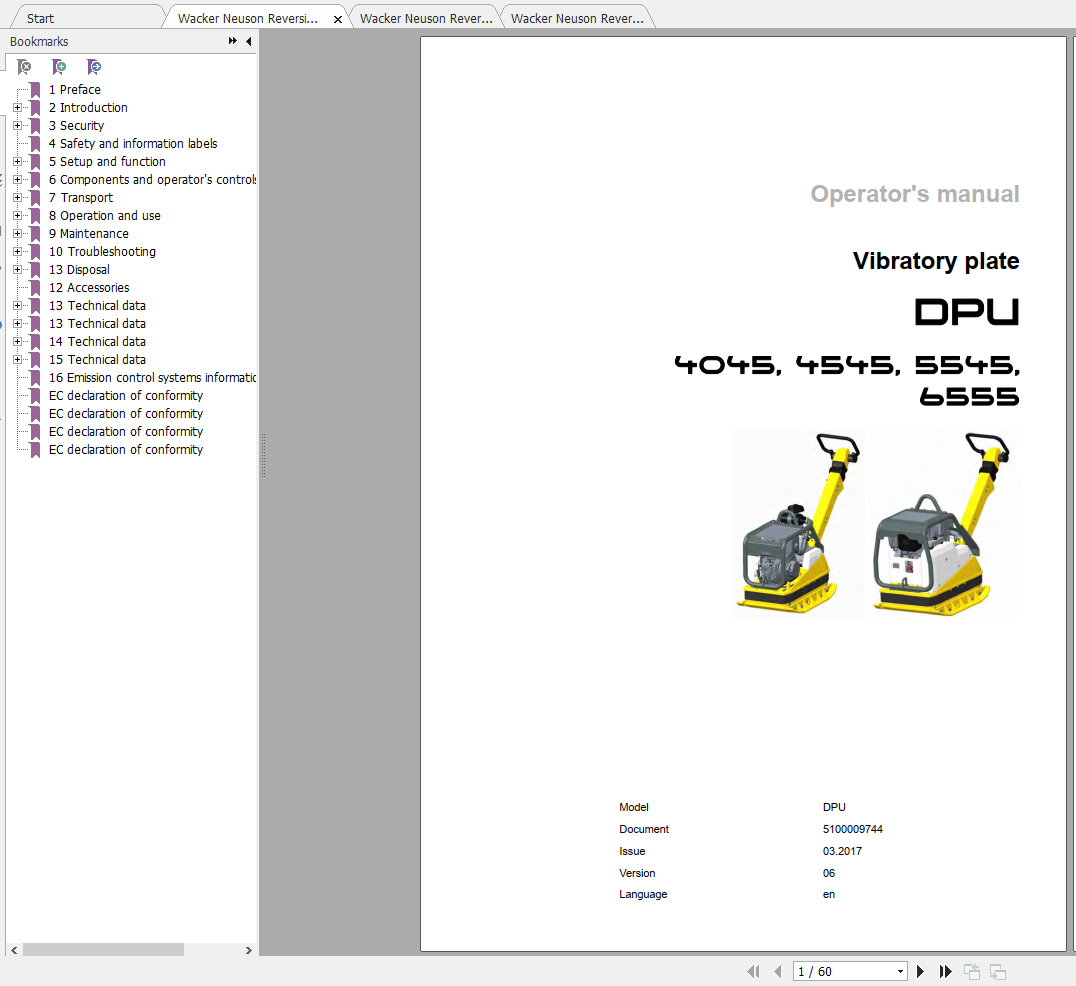Go to first page button

click(x=753, y=972)
